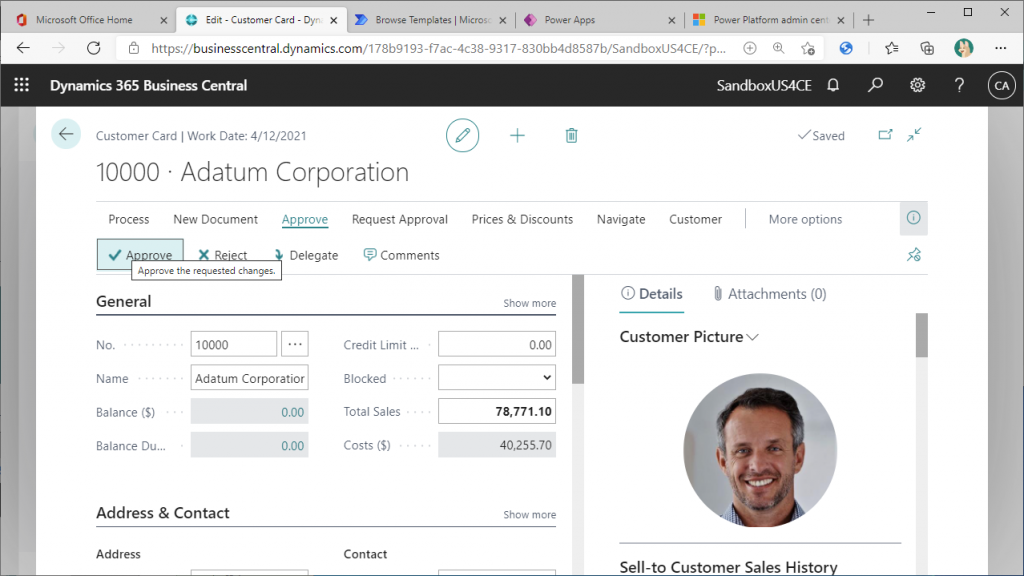This screenshot has width=1024, height=576.
Task: Open browser Settings and more menu
Action: pos(1000,48)
